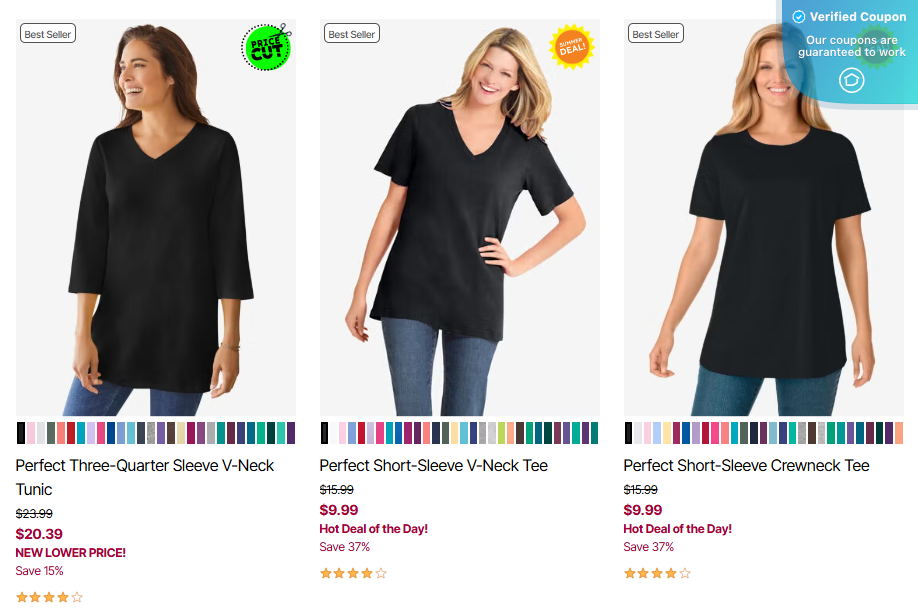Click the orange Summer Deal badge

coord(572,47)
